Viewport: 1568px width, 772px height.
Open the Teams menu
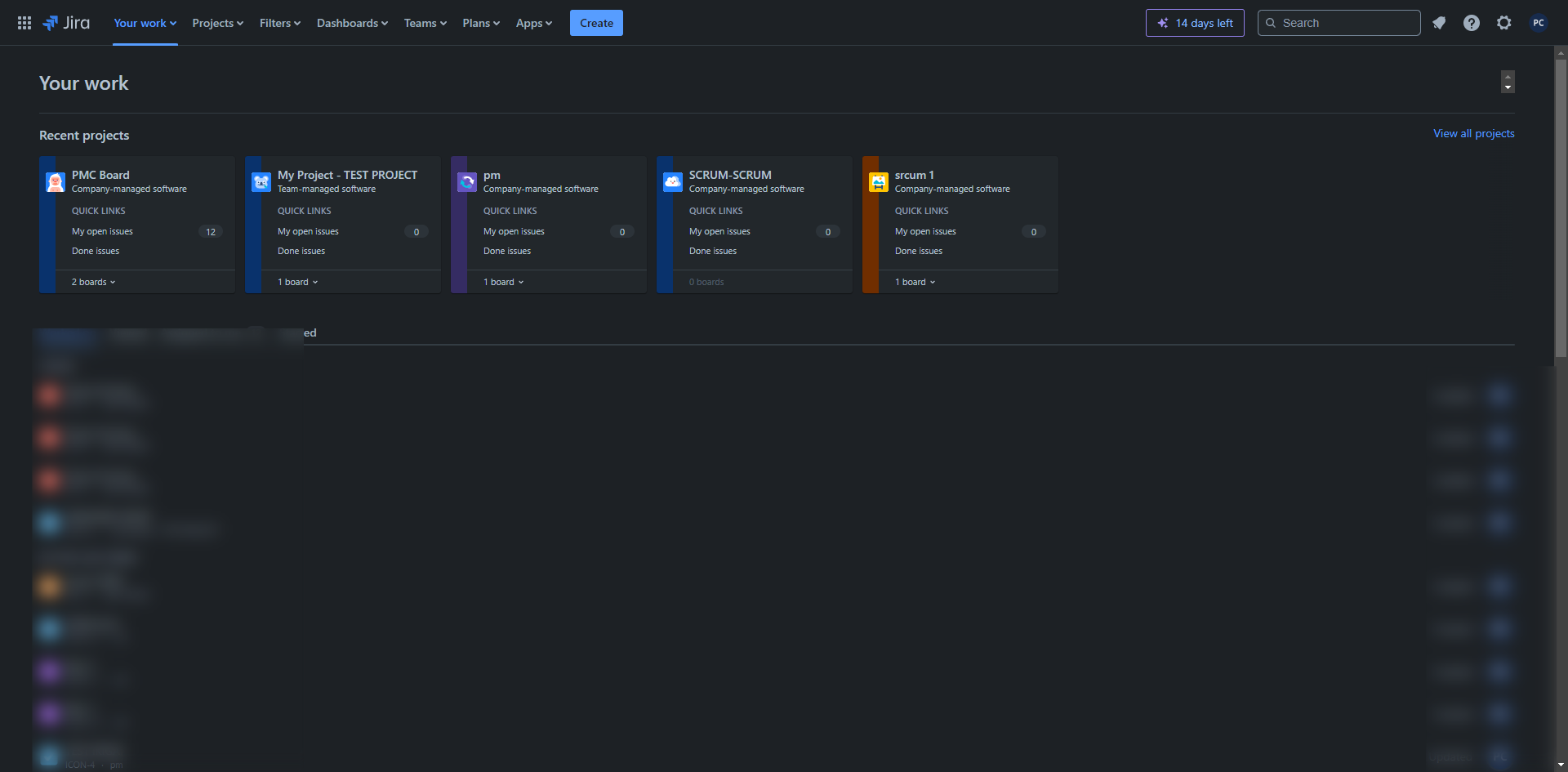click(x=425, y=23)
